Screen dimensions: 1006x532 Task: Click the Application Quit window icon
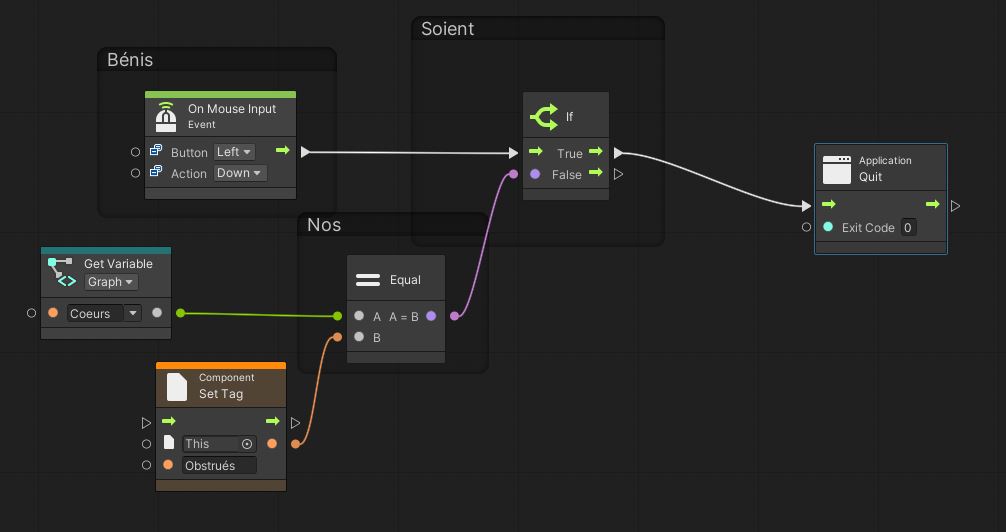(836, 169)
